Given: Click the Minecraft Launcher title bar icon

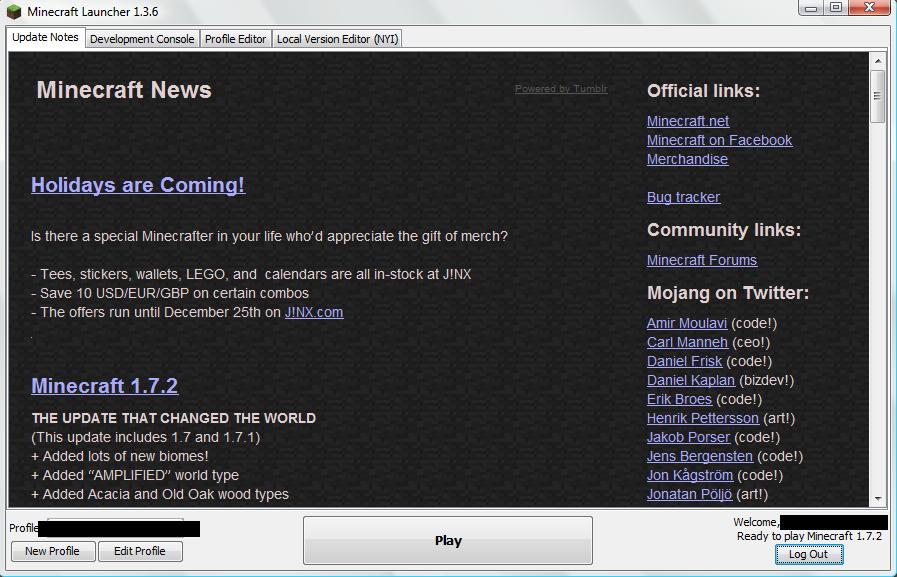Looking at the screenshot, I should pyautogui.click(x=14, y=11).
